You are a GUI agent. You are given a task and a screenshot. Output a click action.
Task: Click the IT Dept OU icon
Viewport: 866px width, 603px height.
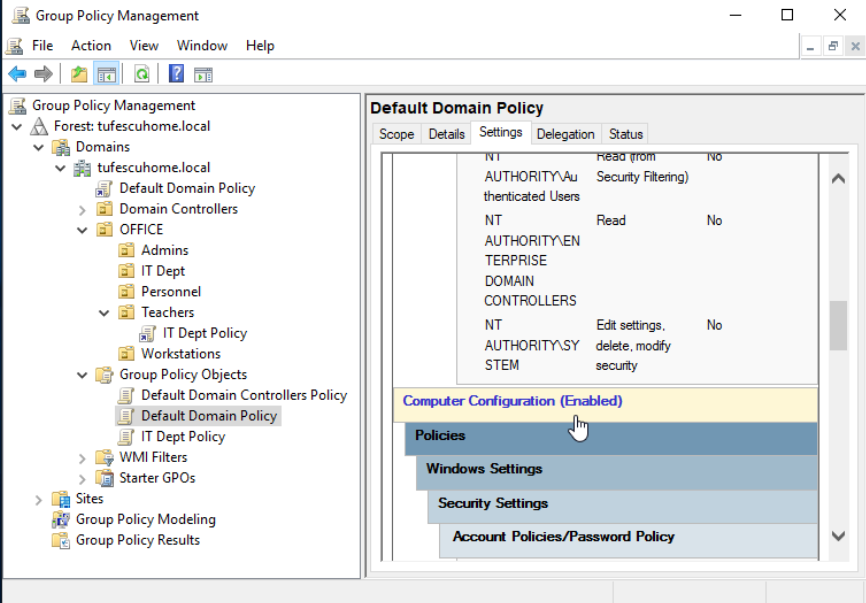pyautogui.click(x=126, y=271)
